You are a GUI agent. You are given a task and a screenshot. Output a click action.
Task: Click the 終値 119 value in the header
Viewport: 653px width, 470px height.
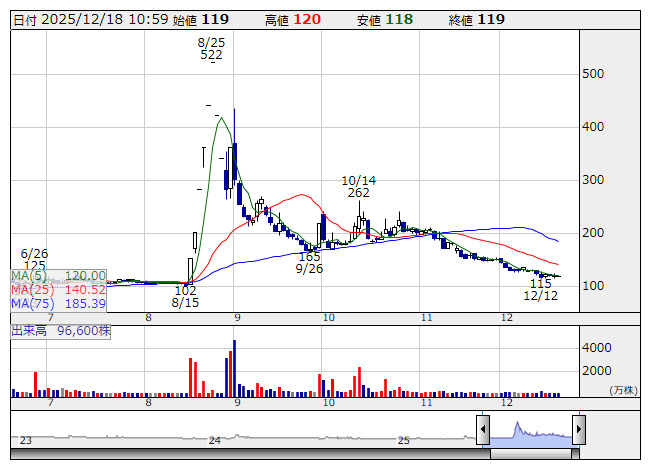pyautogui.click(x=491, y=19)
